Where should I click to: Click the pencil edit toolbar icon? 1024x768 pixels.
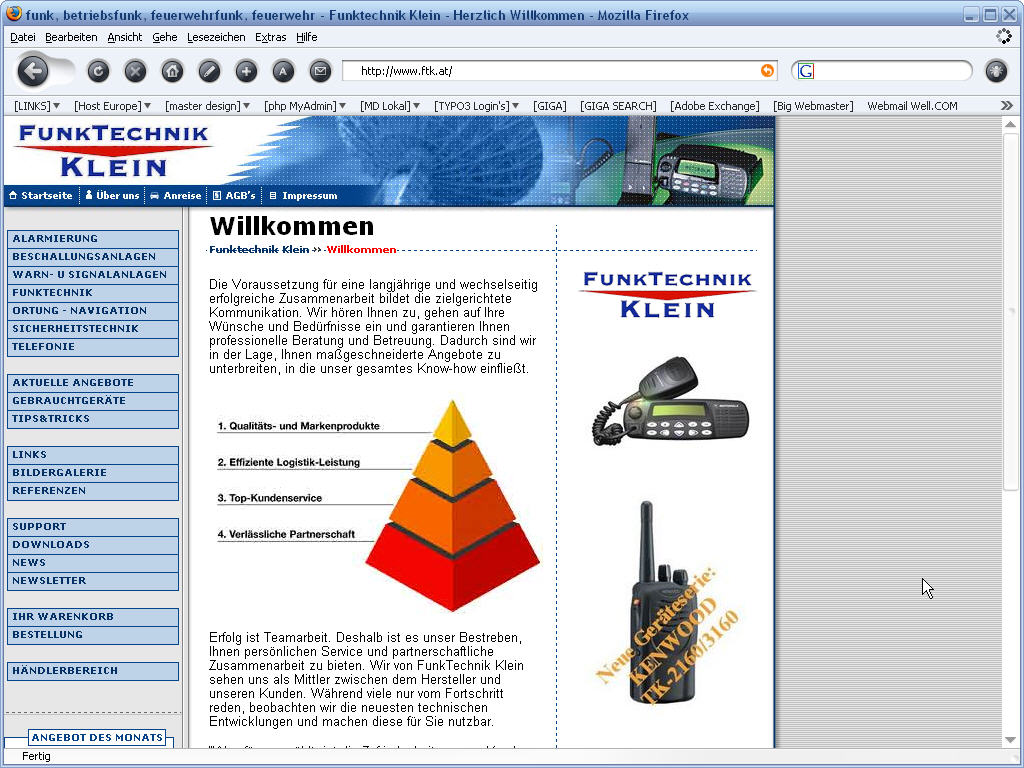pyautogui.click(x=209, y=71)
